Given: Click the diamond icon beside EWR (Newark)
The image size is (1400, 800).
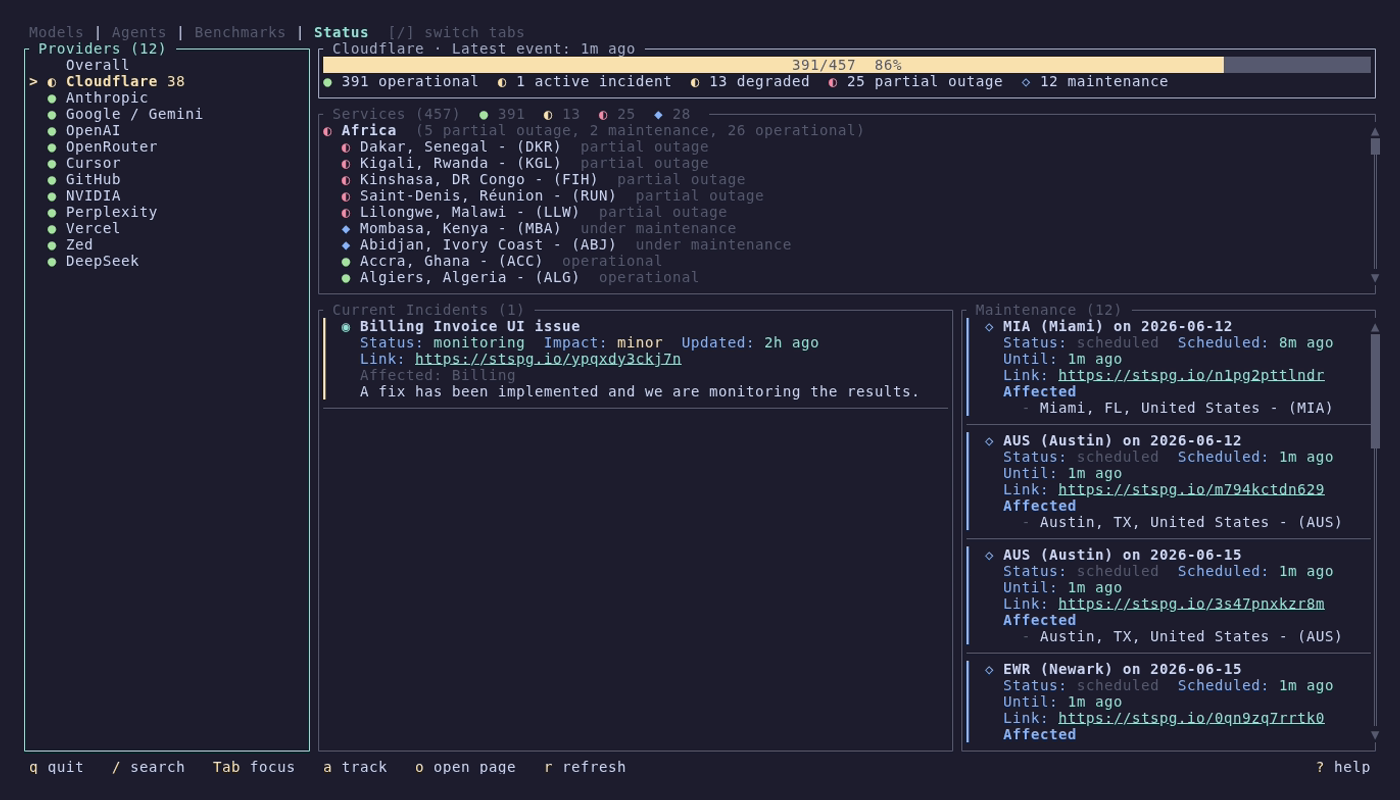Looking at the screenshot, I should coord(989,669).
